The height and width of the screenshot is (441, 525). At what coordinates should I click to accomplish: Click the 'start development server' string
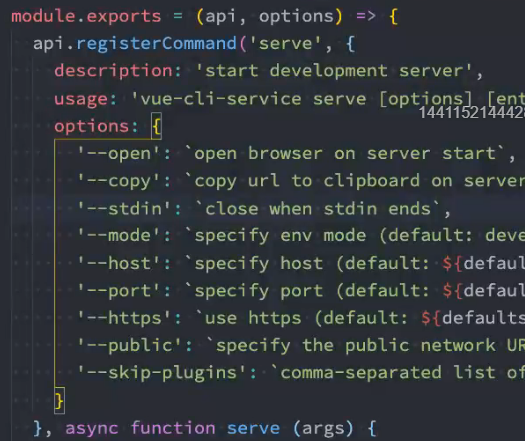coord(334,71)
